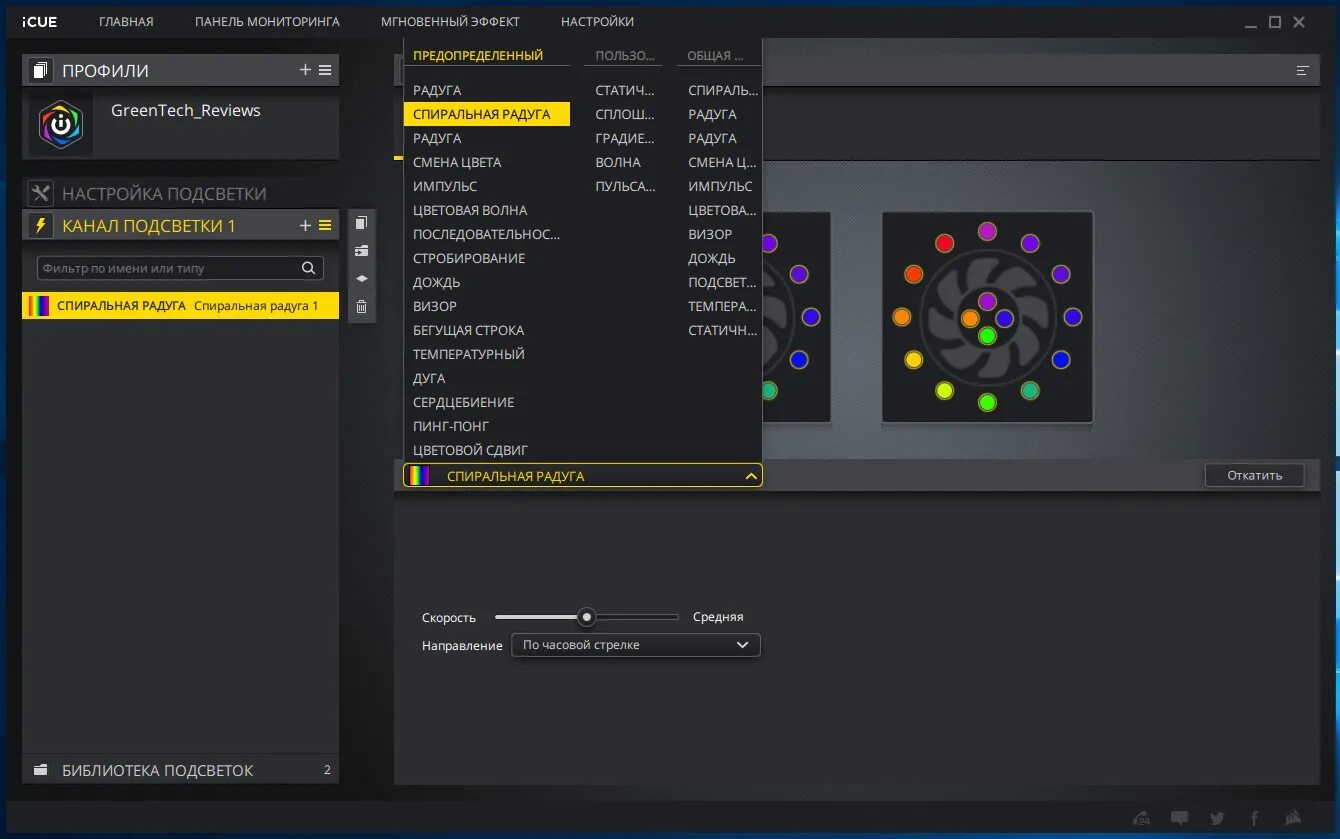Image resolution: width=1340 pixels, height=839 pixels.
Task: Expand the Библиотека подсветок section
Action: click(180, 770)
